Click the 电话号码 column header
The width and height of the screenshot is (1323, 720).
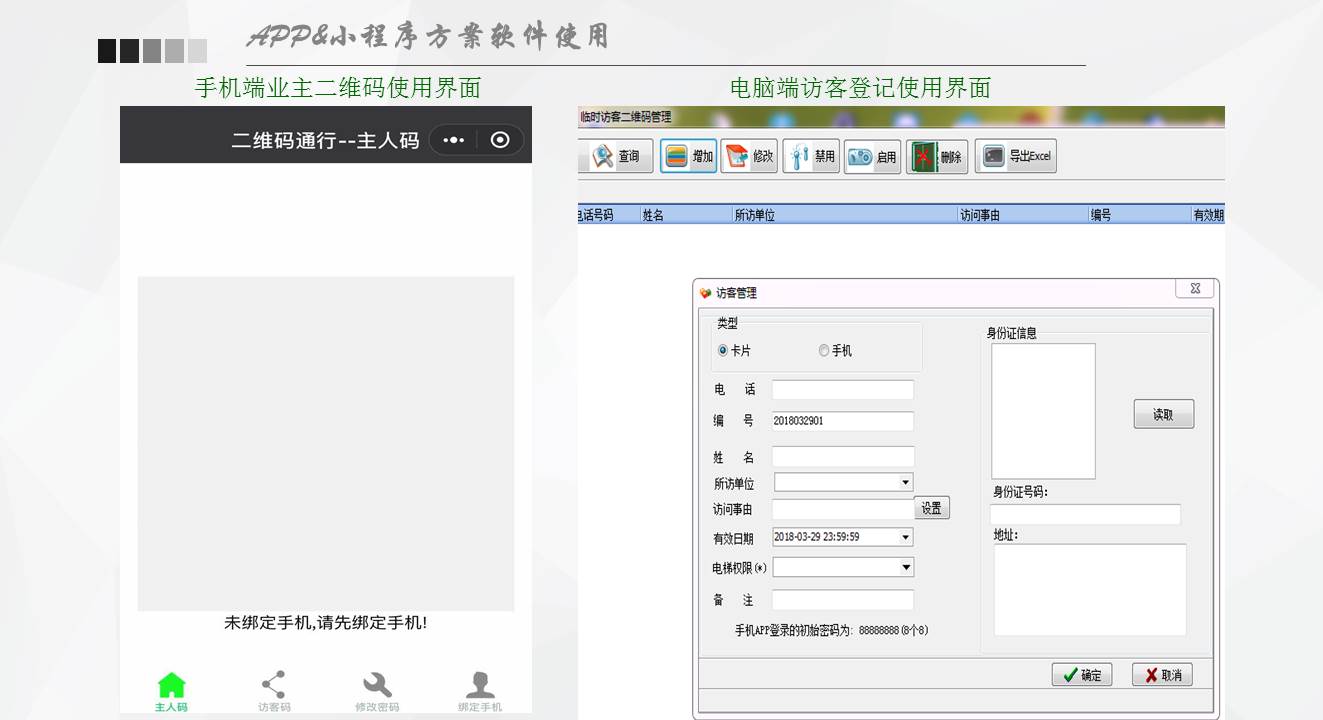[609, 215]
